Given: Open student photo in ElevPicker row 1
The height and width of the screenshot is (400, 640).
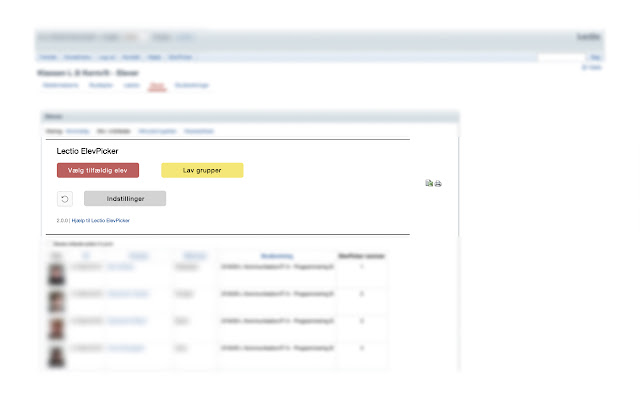Looking at the screenshot, I should (x=56, y=274).
